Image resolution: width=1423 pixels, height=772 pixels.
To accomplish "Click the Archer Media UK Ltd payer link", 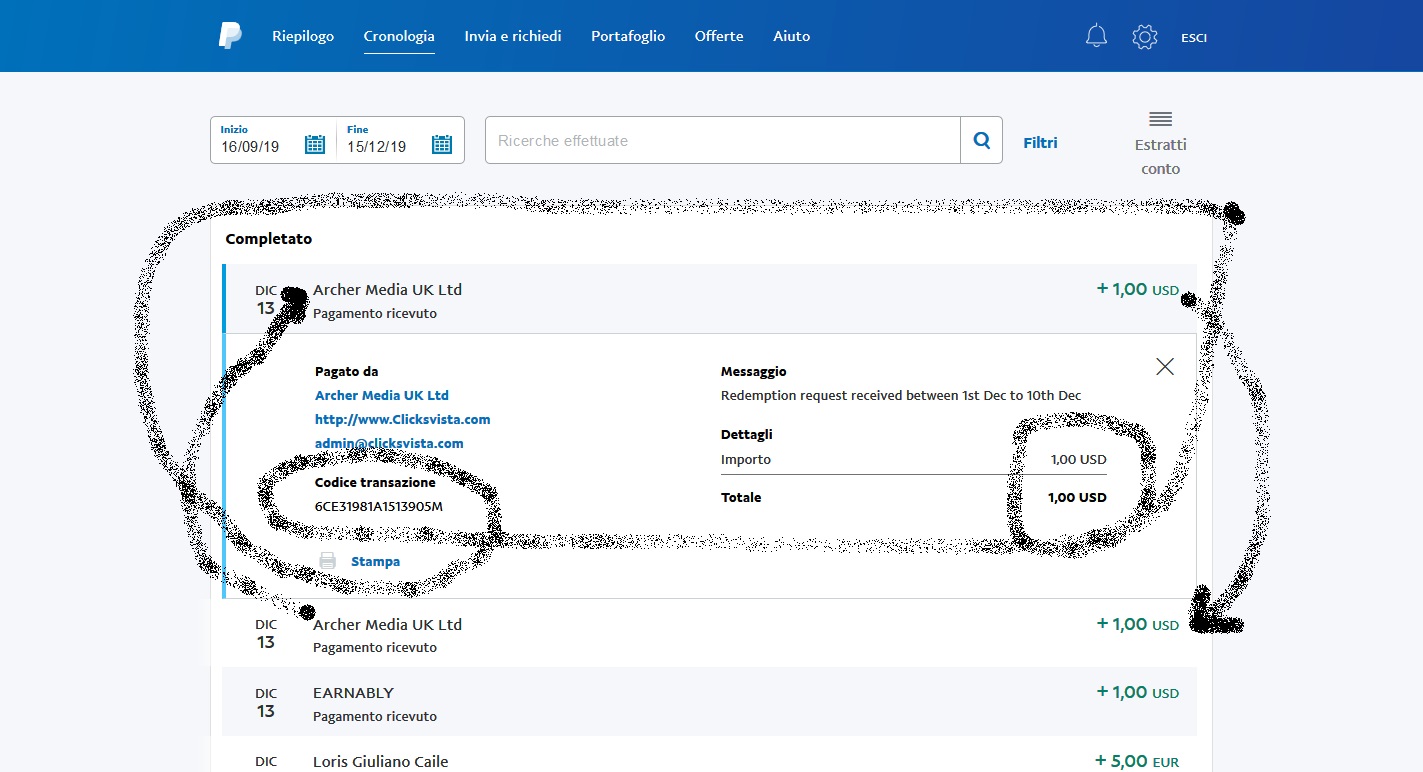I will tap(382, 395).
